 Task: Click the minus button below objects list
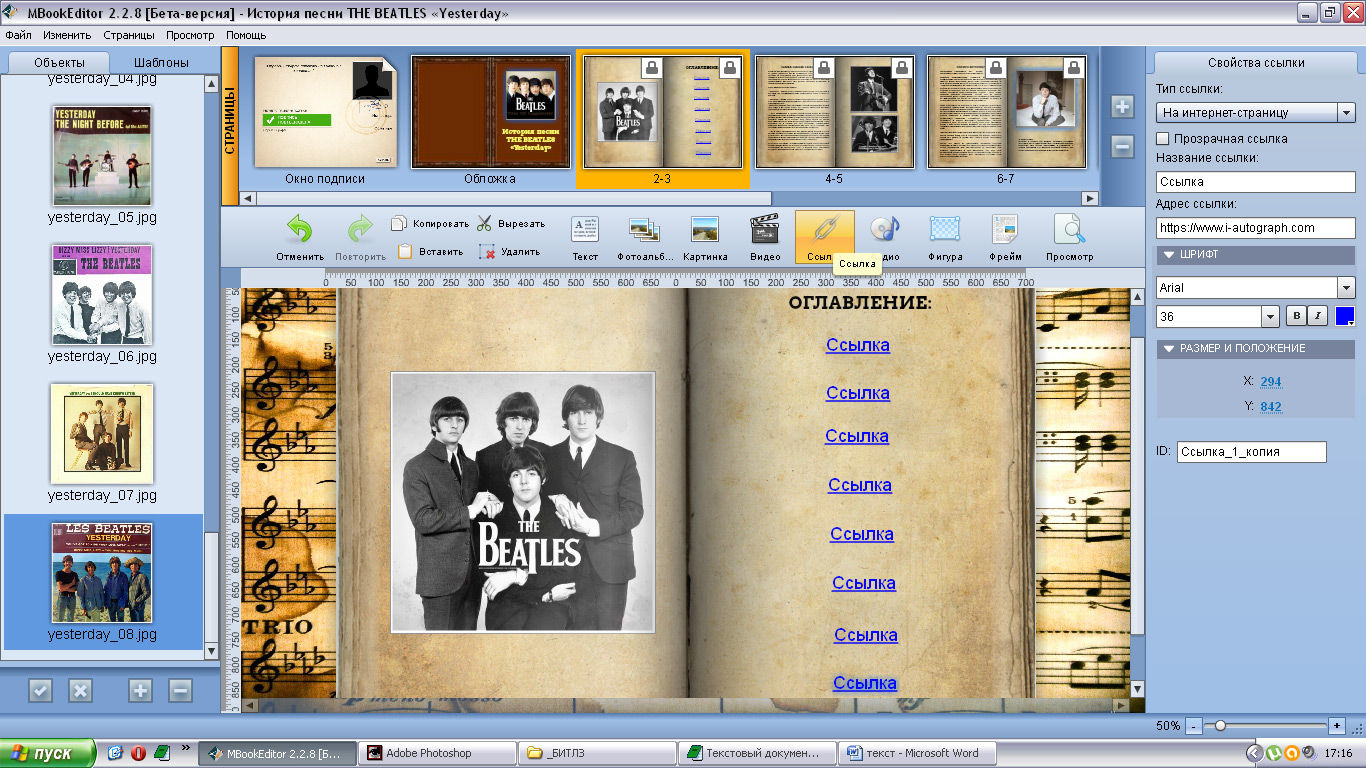coord(180,690)
